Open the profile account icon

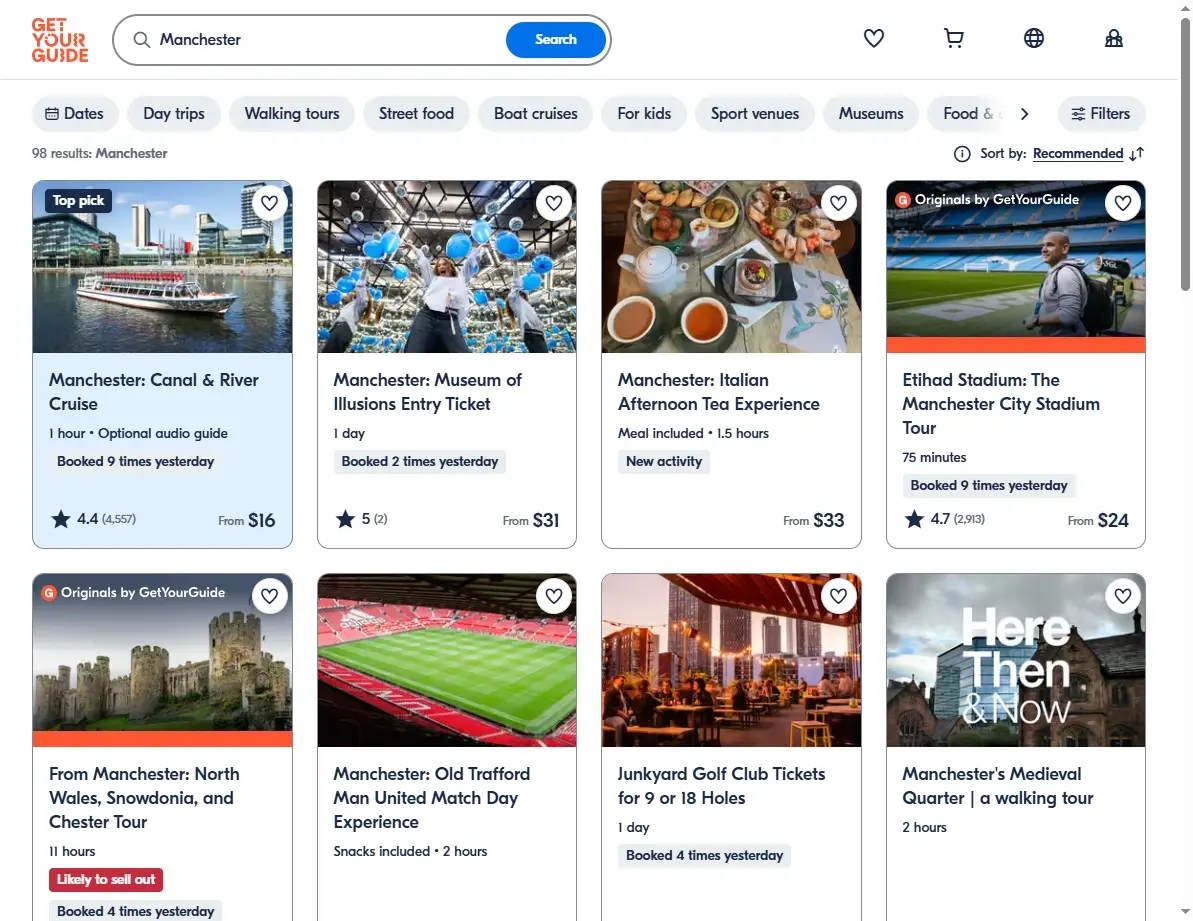tap(1113, 38)
